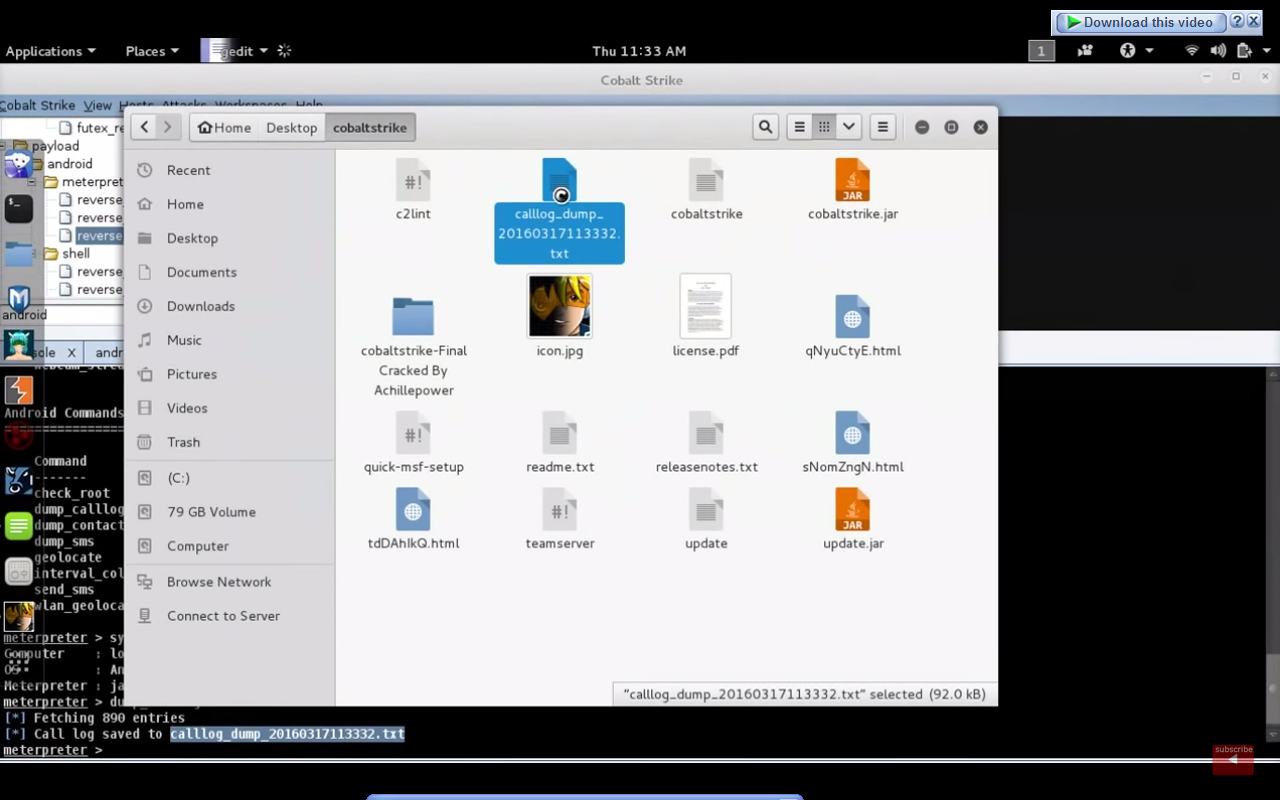Select the cobaltstrike.jar file icon

(x=853, y=180)
